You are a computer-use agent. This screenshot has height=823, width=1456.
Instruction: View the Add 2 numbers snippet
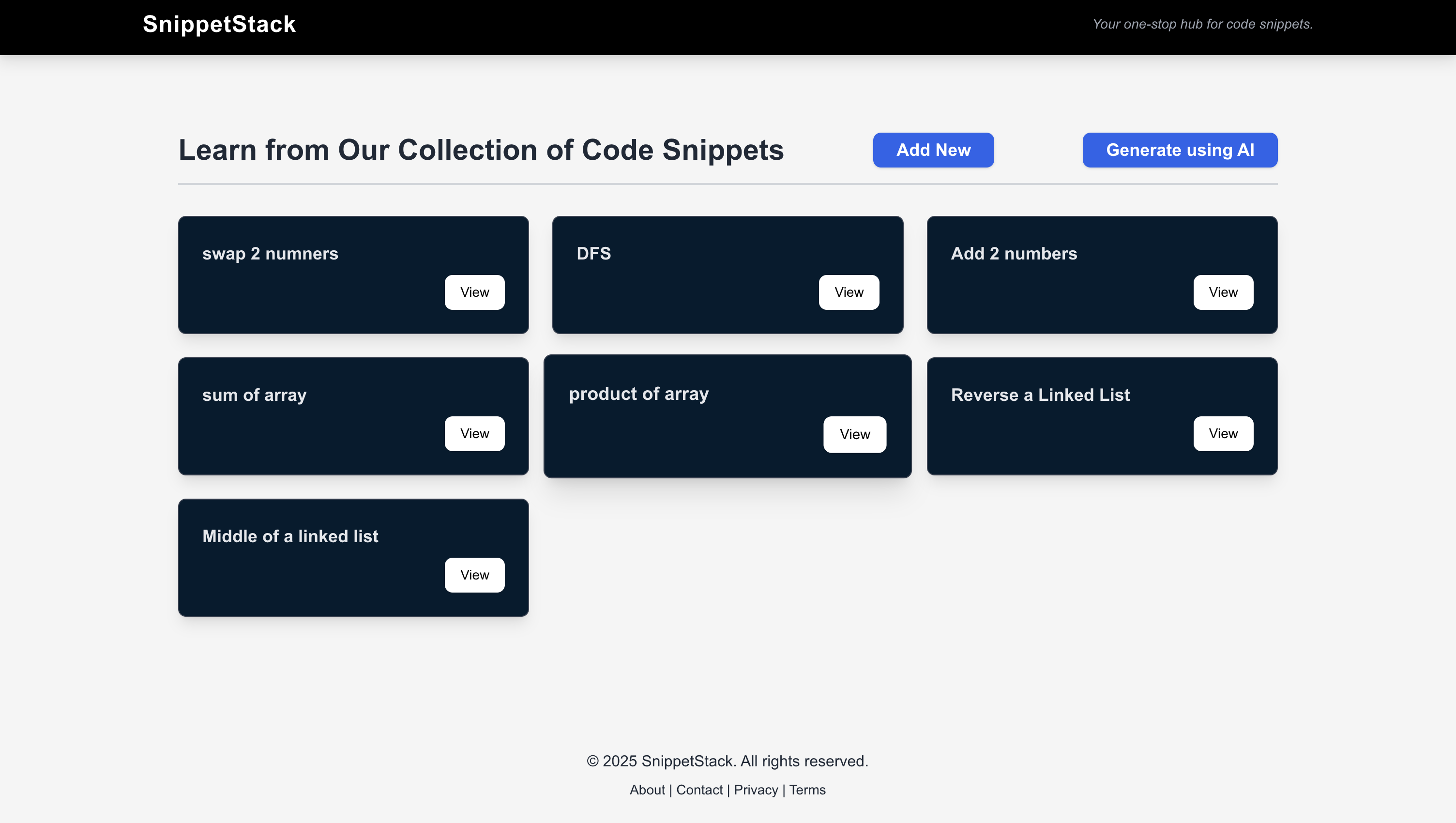coord(1223,292)
